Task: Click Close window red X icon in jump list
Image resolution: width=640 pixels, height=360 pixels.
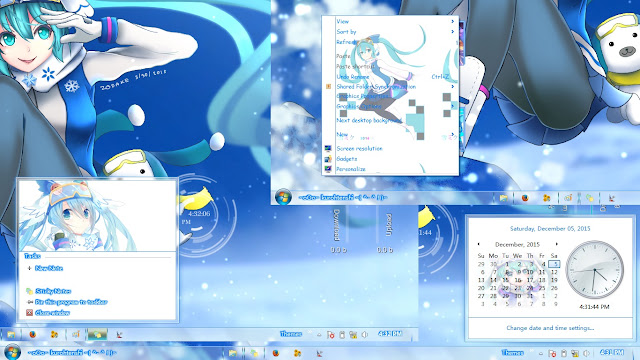Action: coord(29,313)
